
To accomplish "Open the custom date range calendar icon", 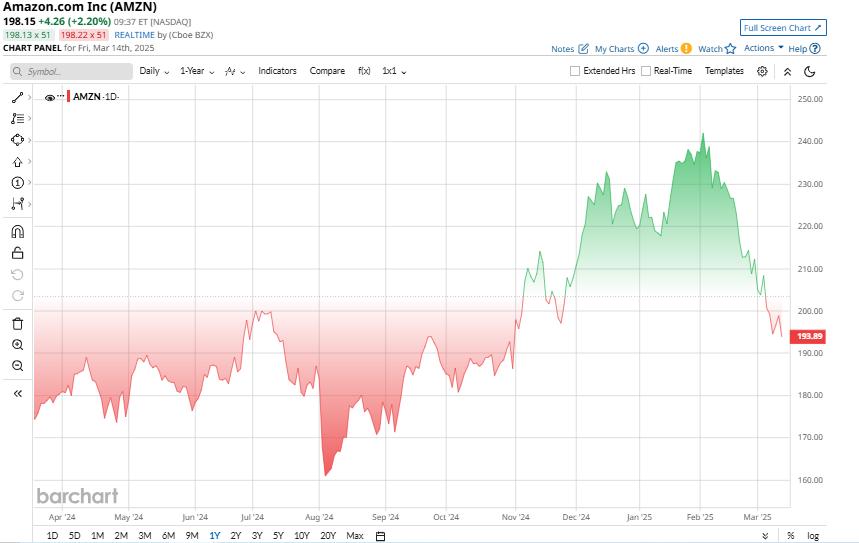I will [x=380, y=536].
